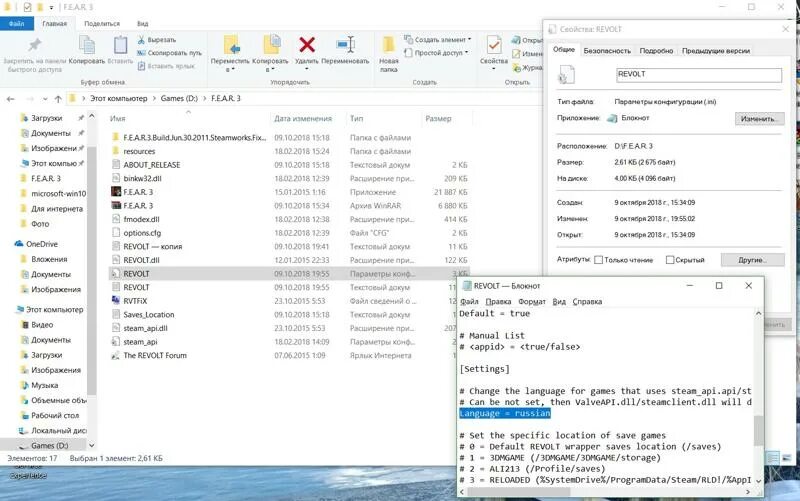The width and height of the screenshot is (800, 501).
Task: Click Скопировать путь in ribbon
Action: point(169,53)
